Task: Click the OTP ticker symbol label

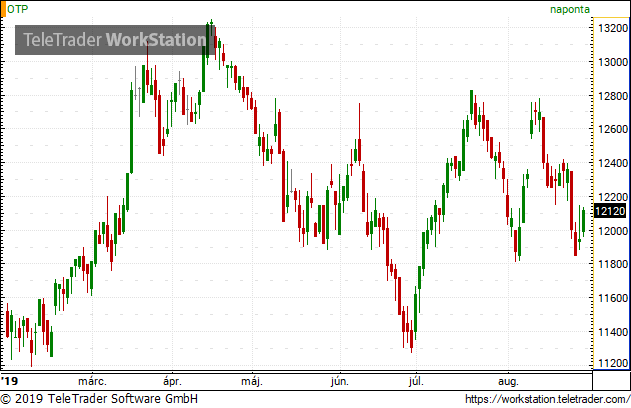Action: (18, 9)
